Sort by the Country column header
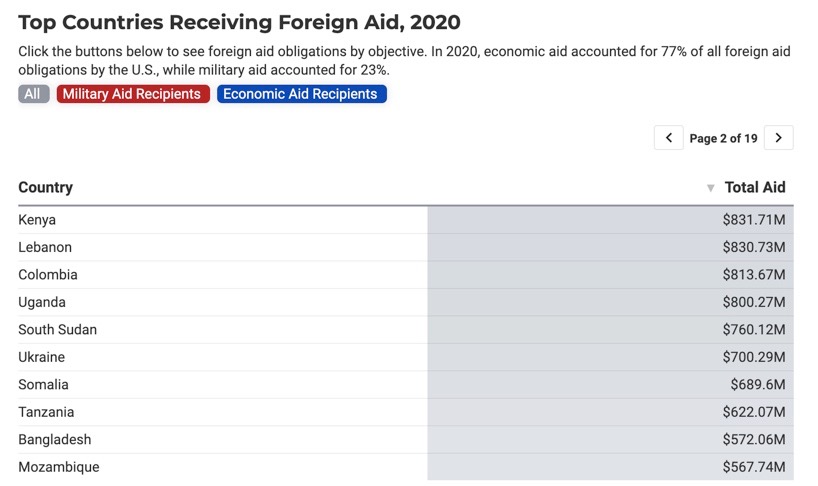818x486 pixels. click(x=45, y=187)
